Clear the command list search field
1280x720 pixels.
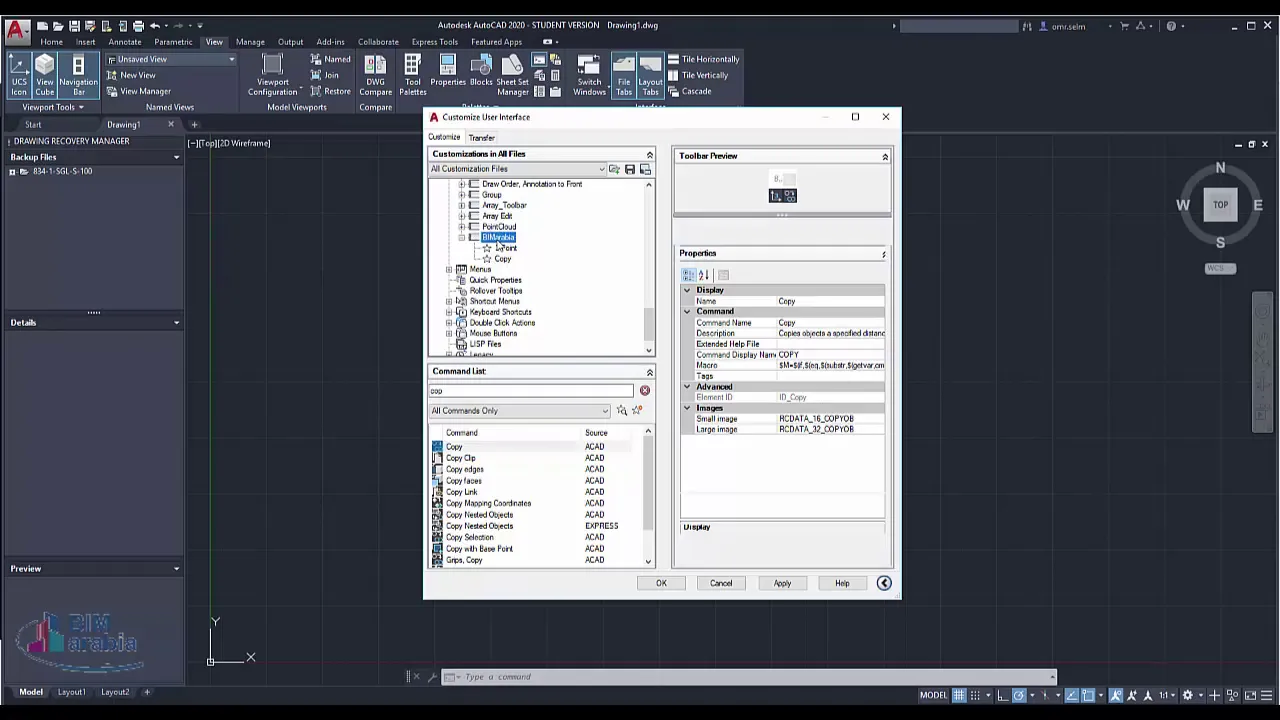(x=645, y=391)
